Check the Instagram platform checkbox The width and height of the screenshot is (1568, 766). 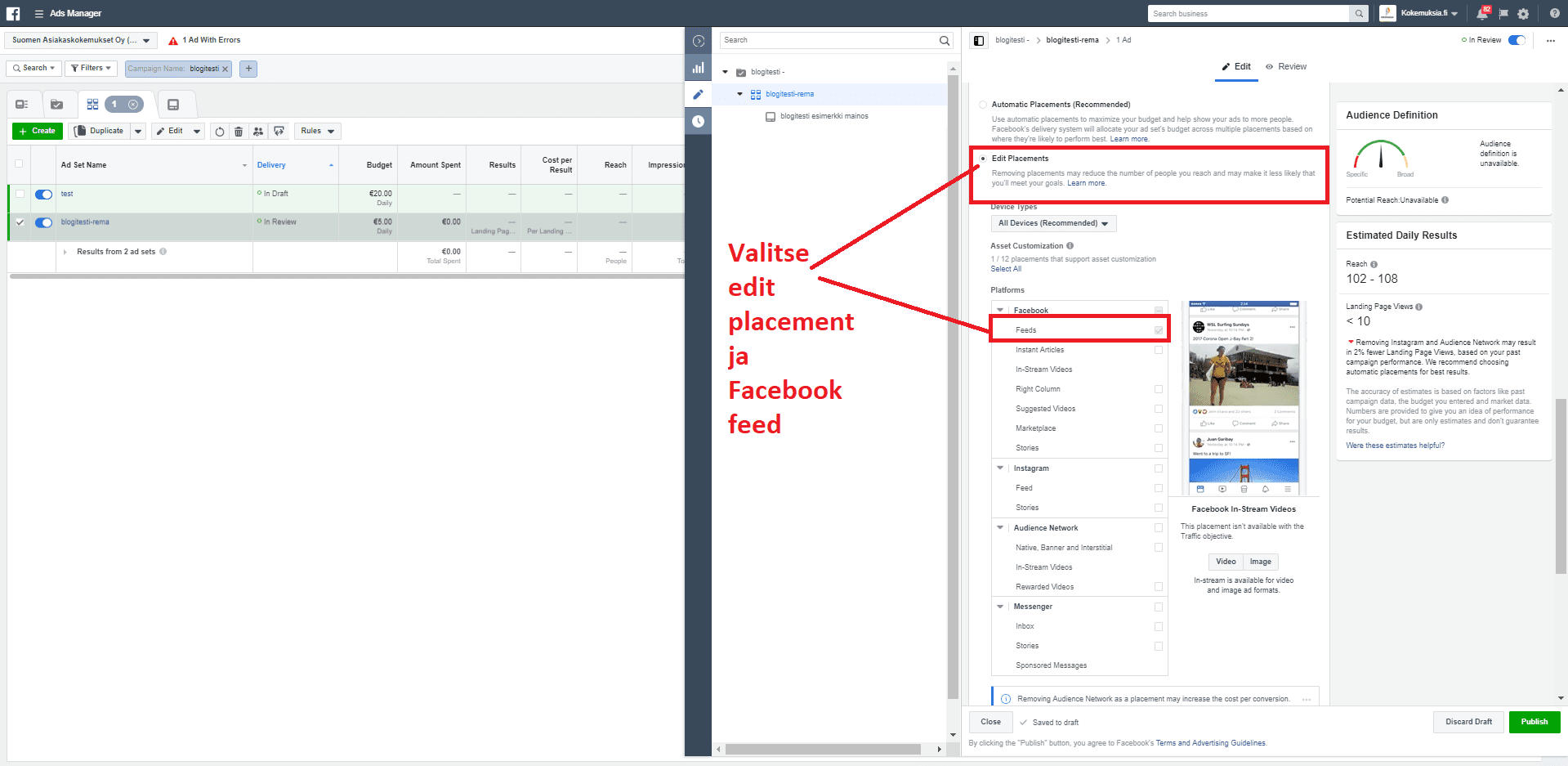tap(1159, 468)
